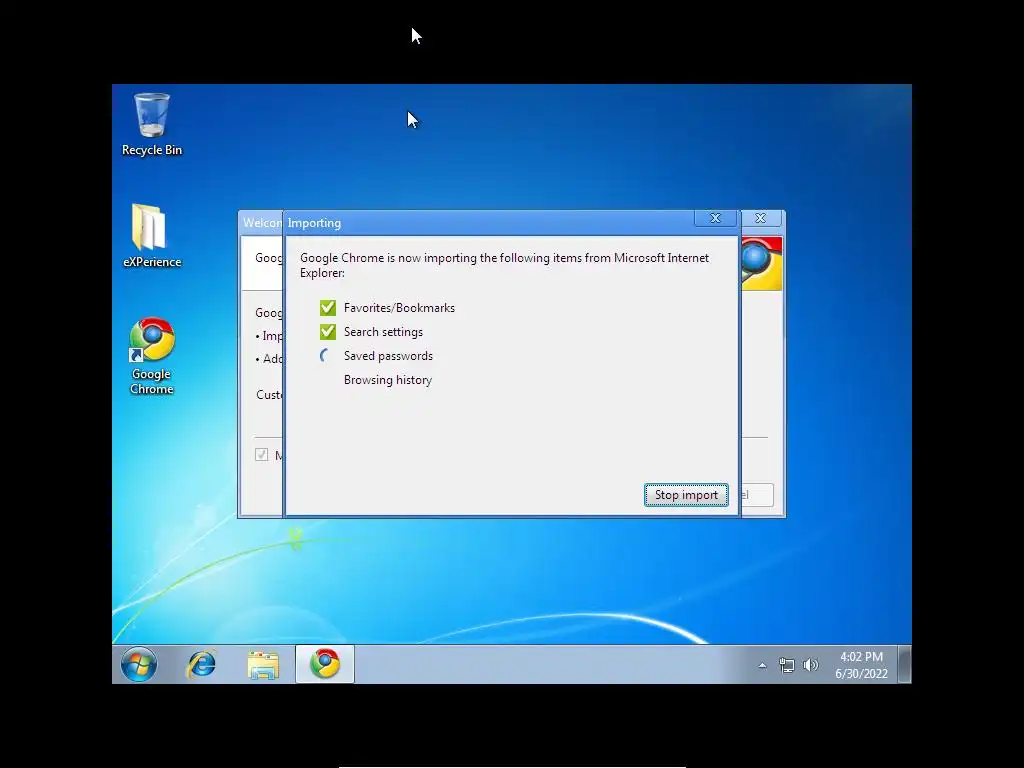Close the Welcome window behind the dialog
The height and width of the screenshot is (768, 1024).
point(761,218)
